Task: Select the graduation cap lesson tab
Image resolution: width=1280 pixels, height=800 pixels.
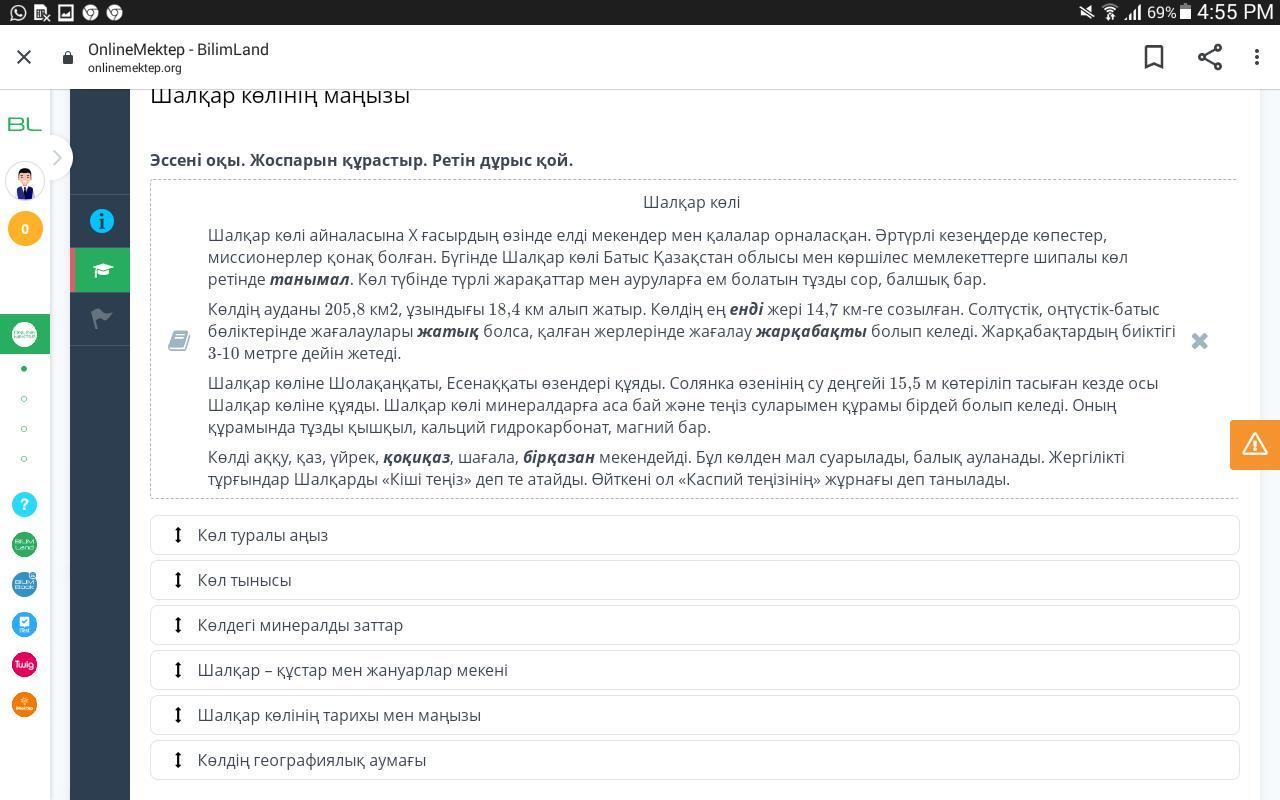Action: [x=102, y=270]
